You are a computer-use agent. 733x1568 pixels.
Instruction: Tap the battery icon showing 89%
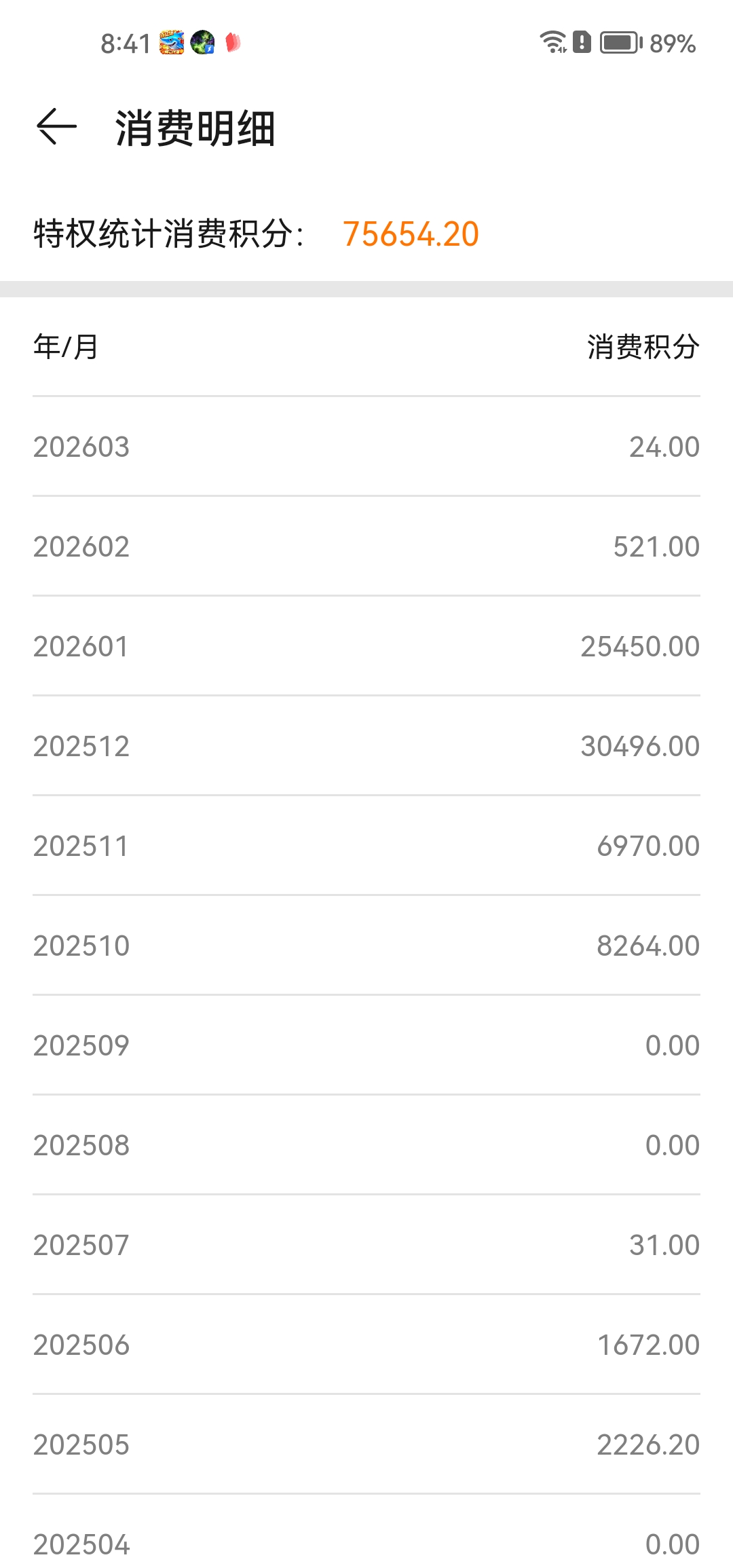click(x=620, y=43)
